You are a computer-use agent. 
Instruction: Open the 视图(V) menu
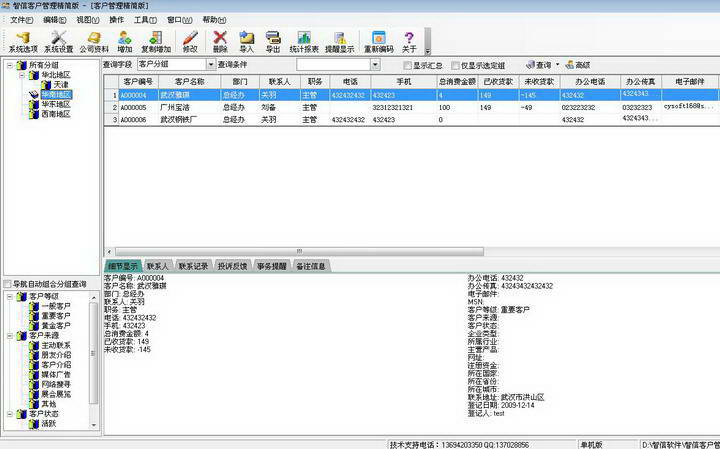click(x=88, y=20)
